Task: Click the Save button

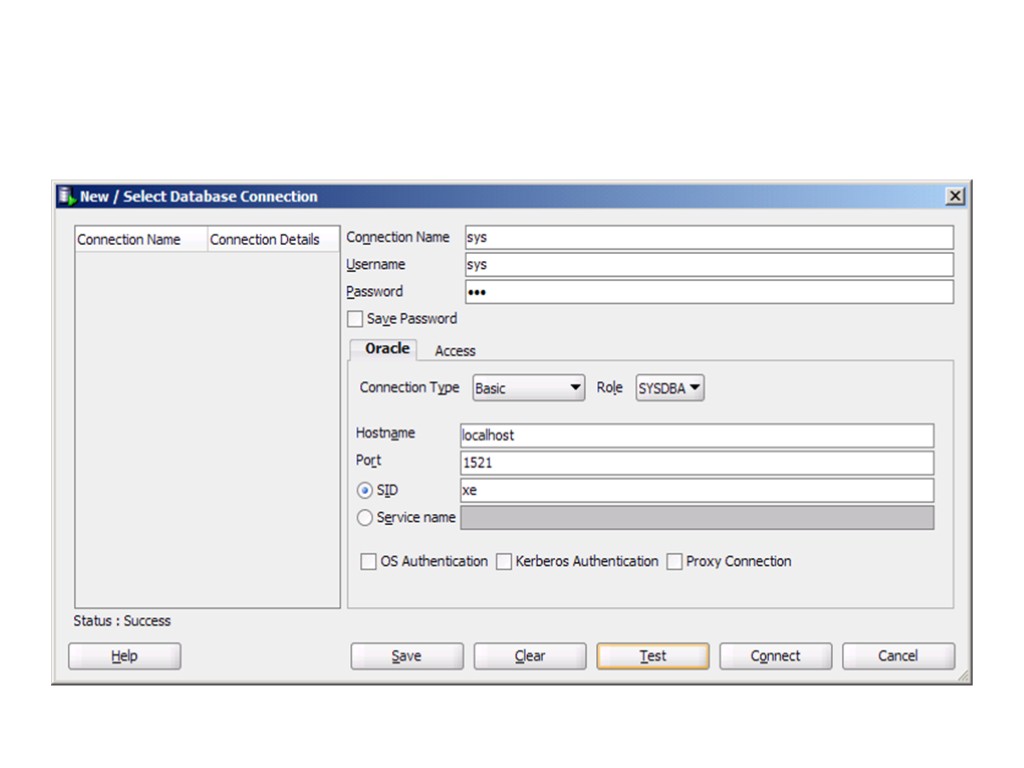Action: coord(407,656)
